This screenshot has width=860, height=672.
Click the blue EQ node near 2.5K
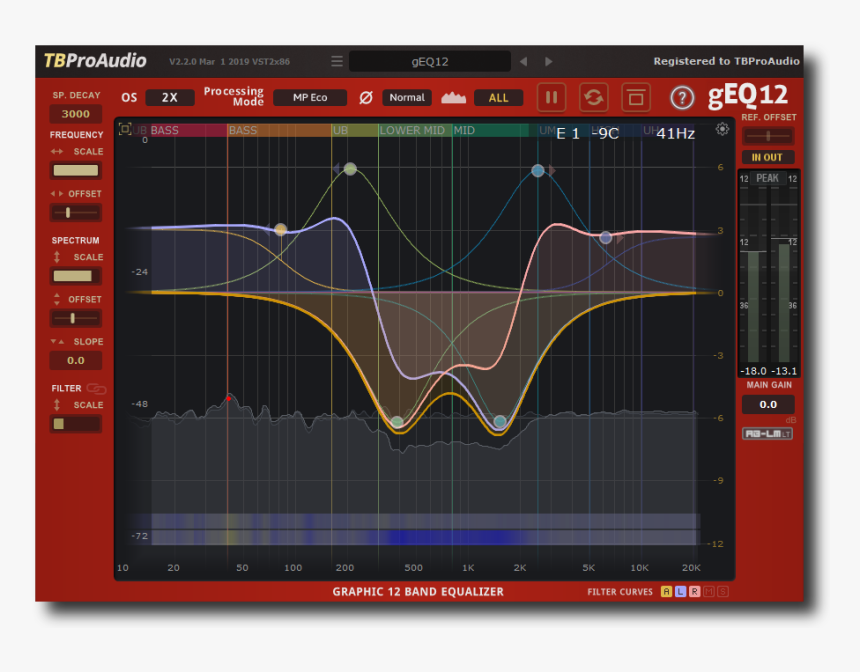click(x=538, y=171)
